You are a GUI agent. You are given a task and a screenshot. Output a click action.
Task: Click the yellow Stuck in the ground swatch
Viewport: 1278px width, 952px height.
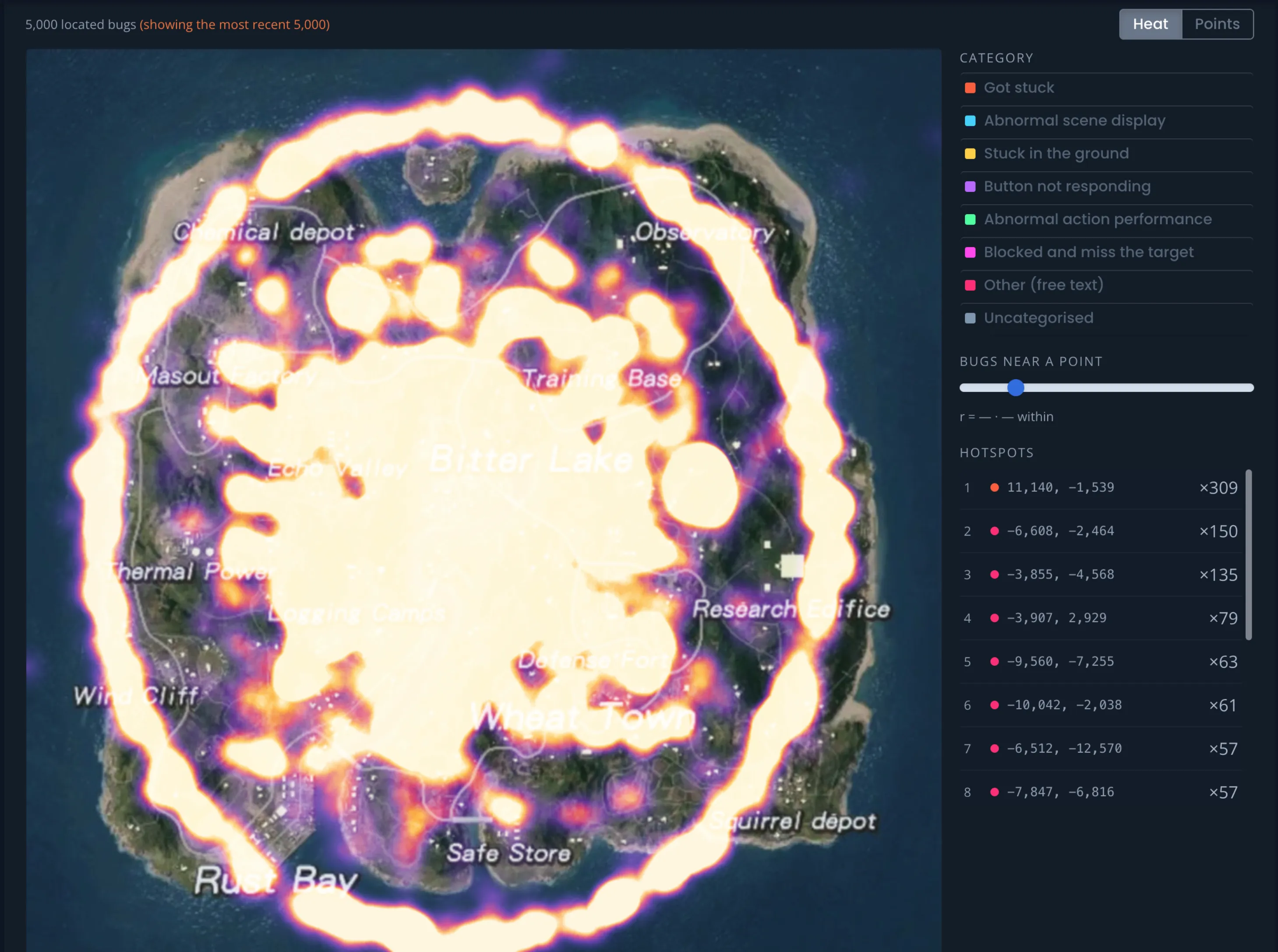[970, 154]
